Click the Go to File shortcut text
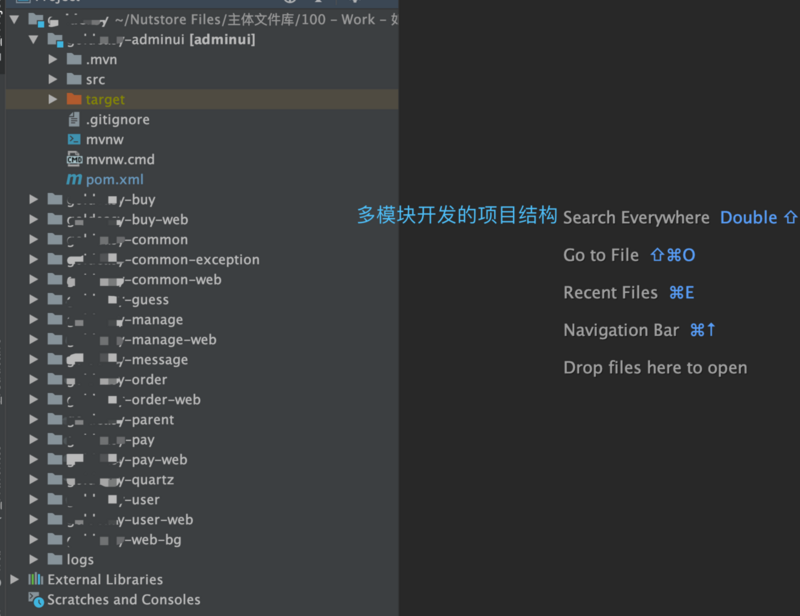Image resolution: width=800 pixels, height=616 pixels. point(600,255)
